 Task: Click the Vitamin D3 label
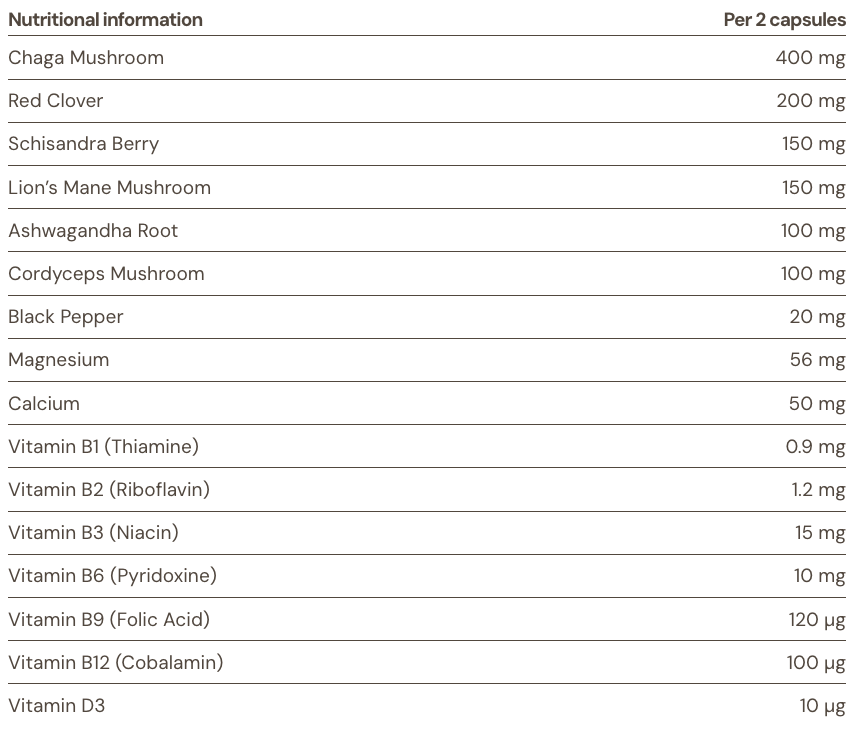click(x=57, y=706)
